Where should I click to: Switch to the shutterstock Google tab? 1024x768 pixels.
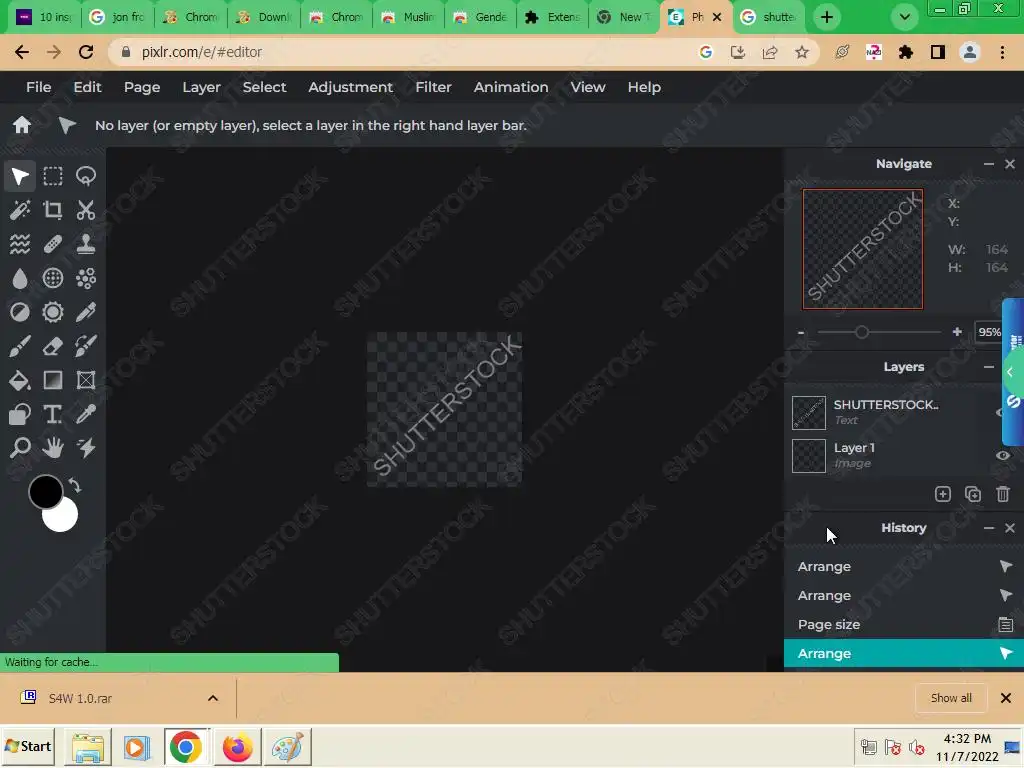click(x=769, y=17)
